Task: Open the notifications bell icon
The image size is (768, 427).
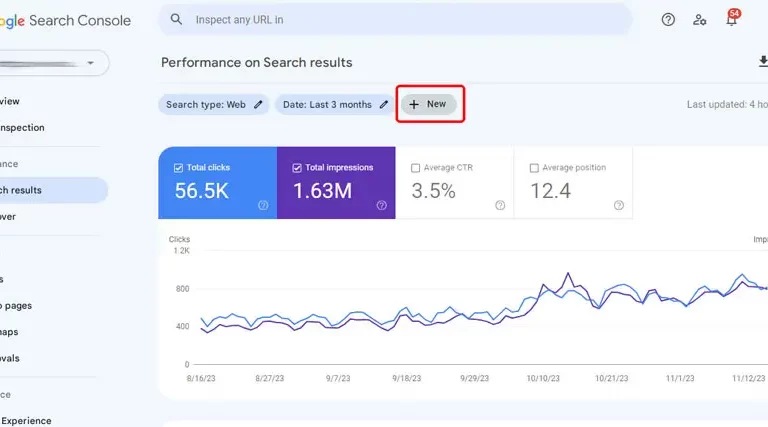Action: click(731, 20)
